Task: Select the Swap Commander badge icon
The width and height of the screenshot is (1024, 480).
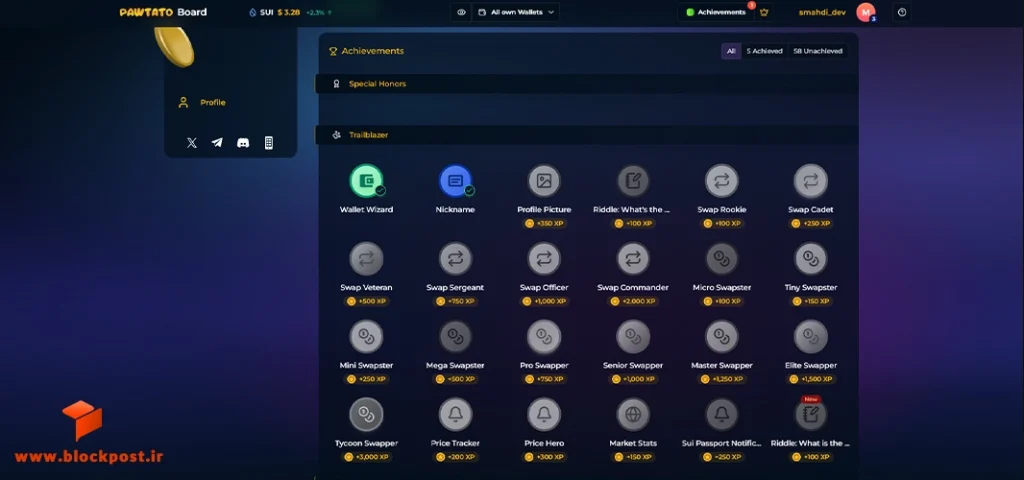Action: click(x=633, y=259)
